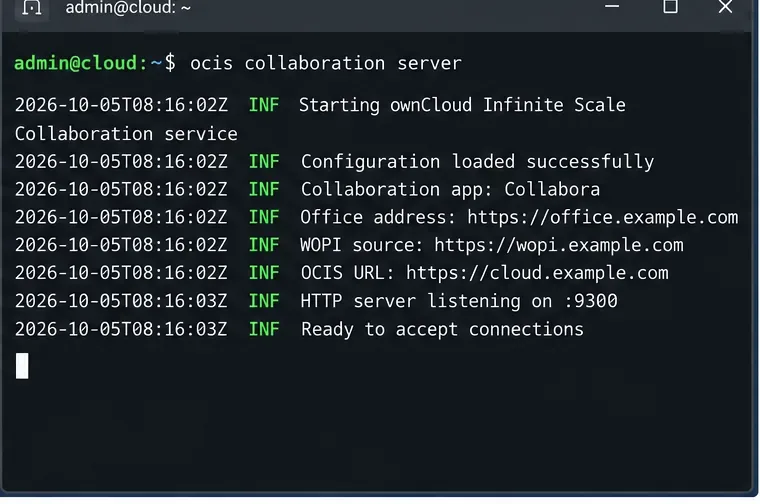Click the terminal icon in the title bar

click(32, 7)
